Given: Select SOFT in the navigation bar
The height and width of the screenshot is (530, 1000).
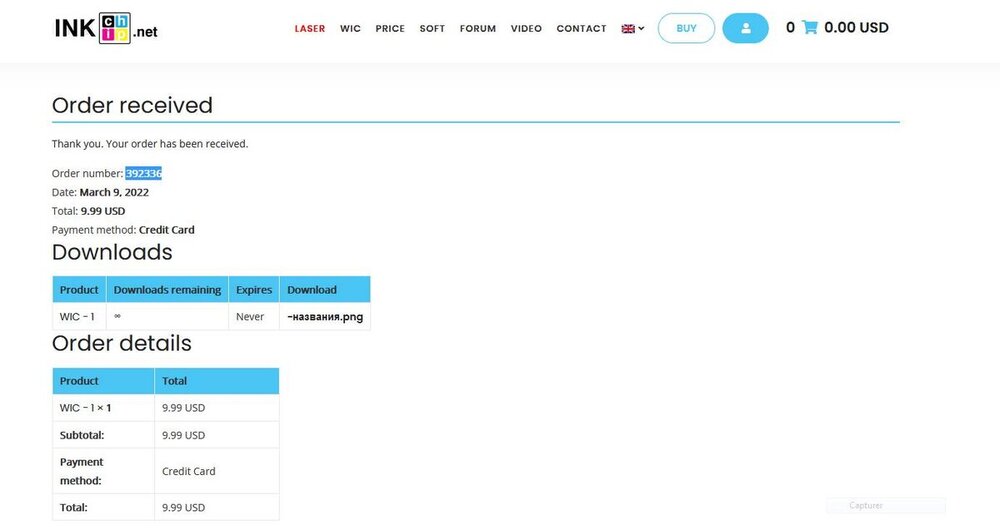Looking at the screenshot, I should [432, 29].
